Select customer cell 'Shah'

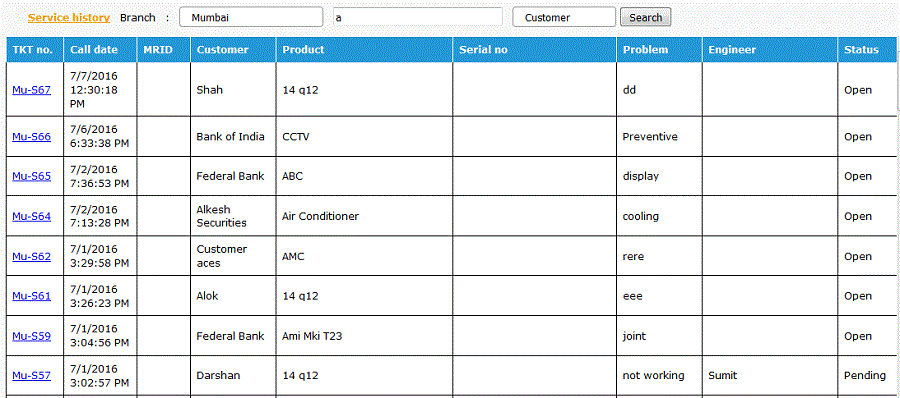[x=233, y=90]
